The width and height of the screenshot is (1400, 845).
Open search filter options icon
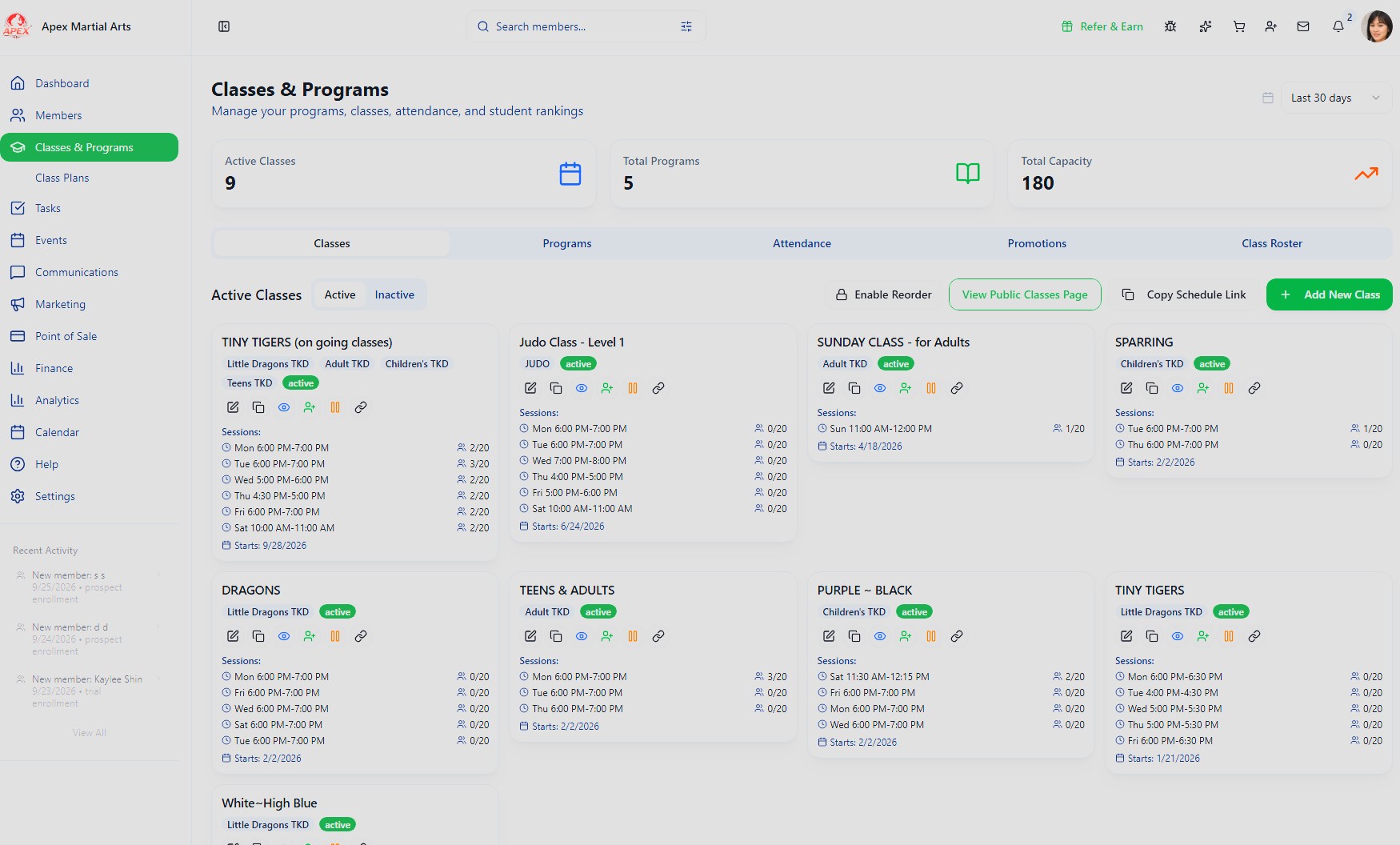(686, 26)
